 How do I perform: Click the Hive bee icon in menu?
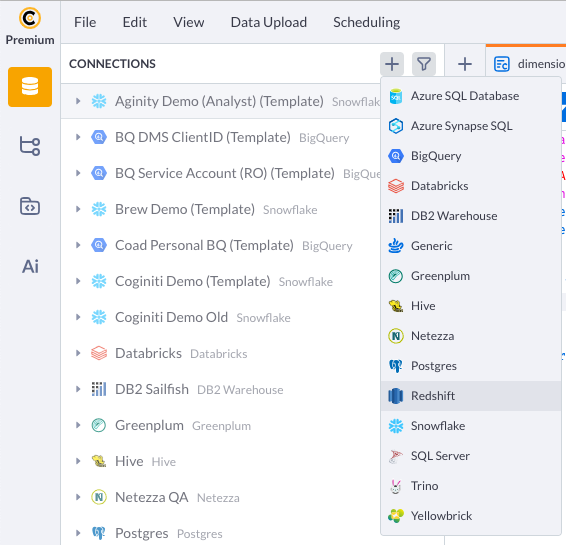[396, 306]
